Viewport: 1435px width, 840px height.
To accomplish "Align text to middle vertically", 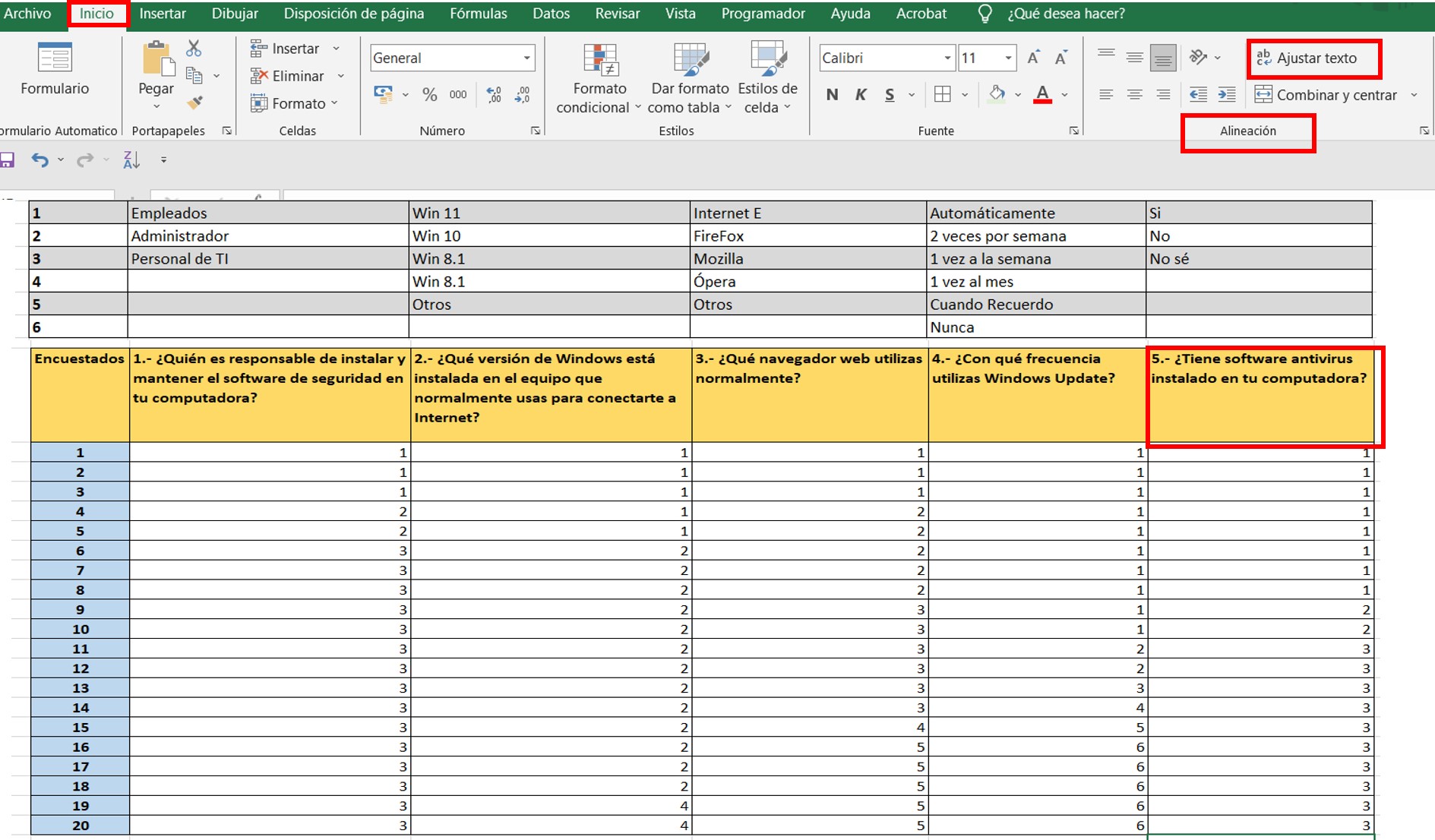I will [1134, 57].
